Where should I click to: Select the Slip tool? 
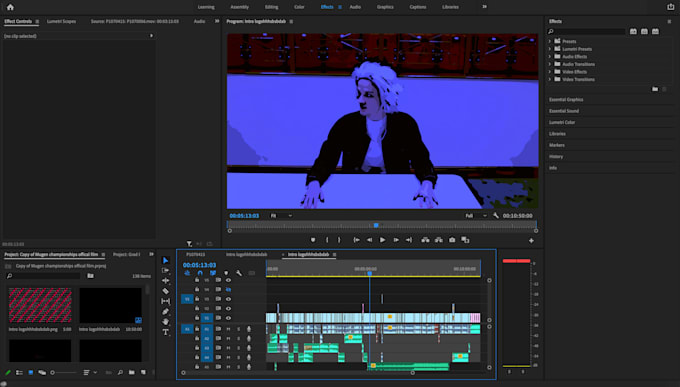point(166,301)
